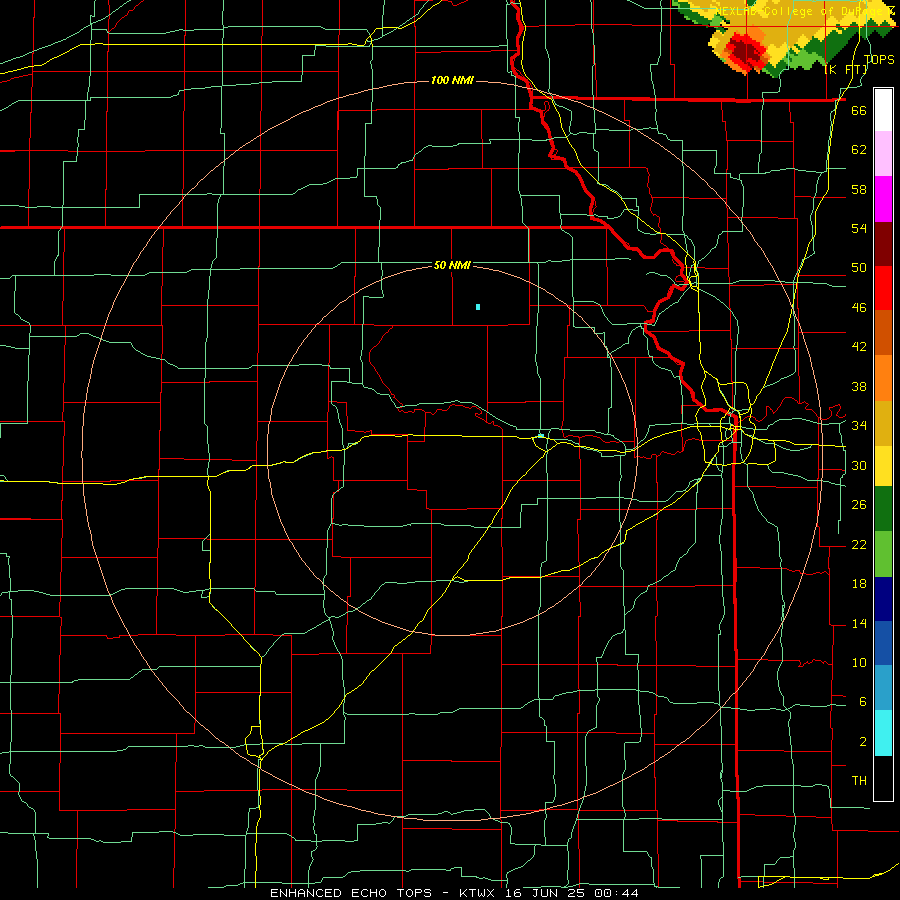Click legend value '10'
This screenshot has height=900, width=900.
point(859,662)
